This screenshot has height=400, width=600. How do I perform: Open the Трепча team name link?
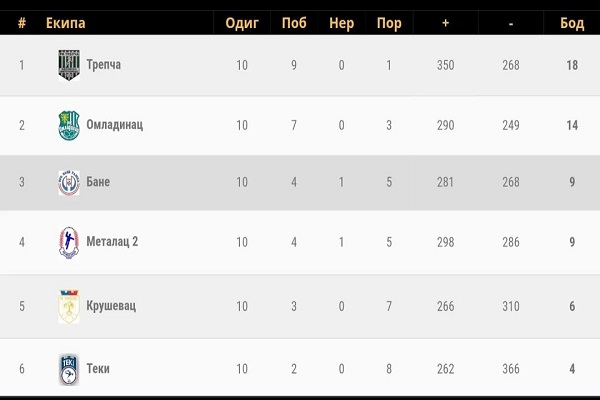pyautogui.click(x=104, y=66)
